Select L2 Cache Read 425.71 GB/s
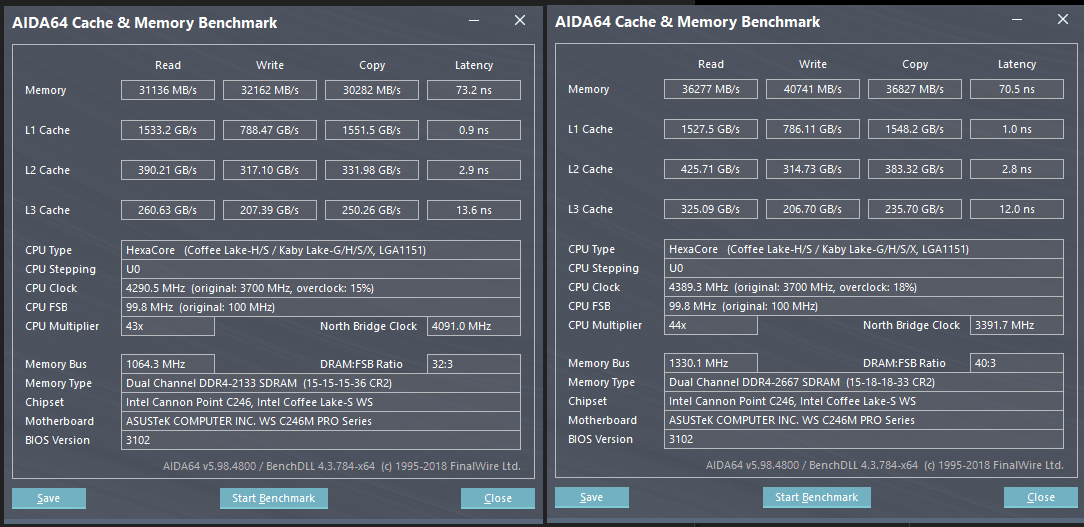 711,169
